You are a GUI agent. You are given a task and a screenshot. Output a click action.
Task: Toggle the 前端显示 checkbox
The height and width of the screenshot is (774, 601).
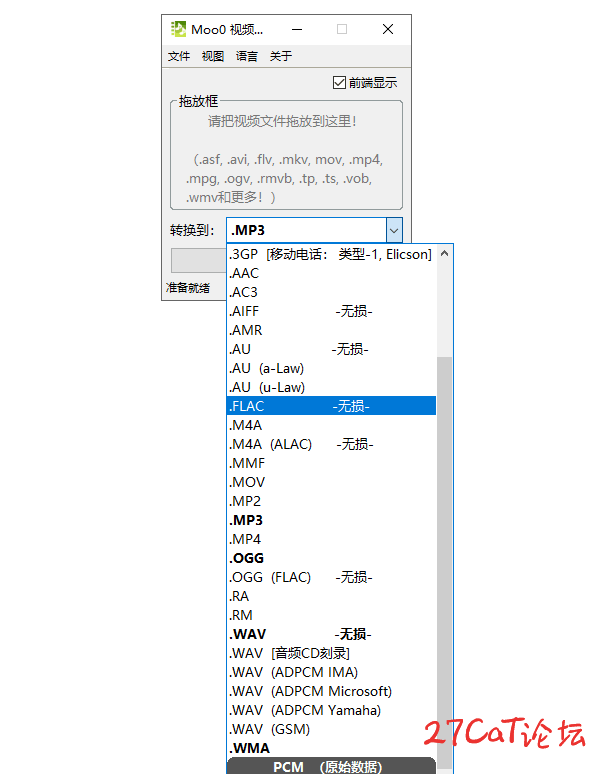[365, 82]
